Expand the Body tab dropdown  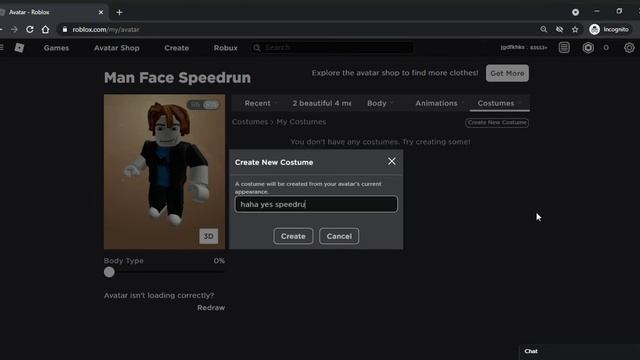pos(391,103)
